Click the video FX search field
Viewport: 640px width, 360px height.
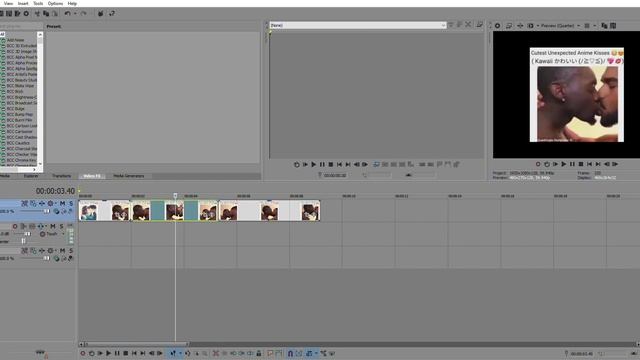point(20,26)
